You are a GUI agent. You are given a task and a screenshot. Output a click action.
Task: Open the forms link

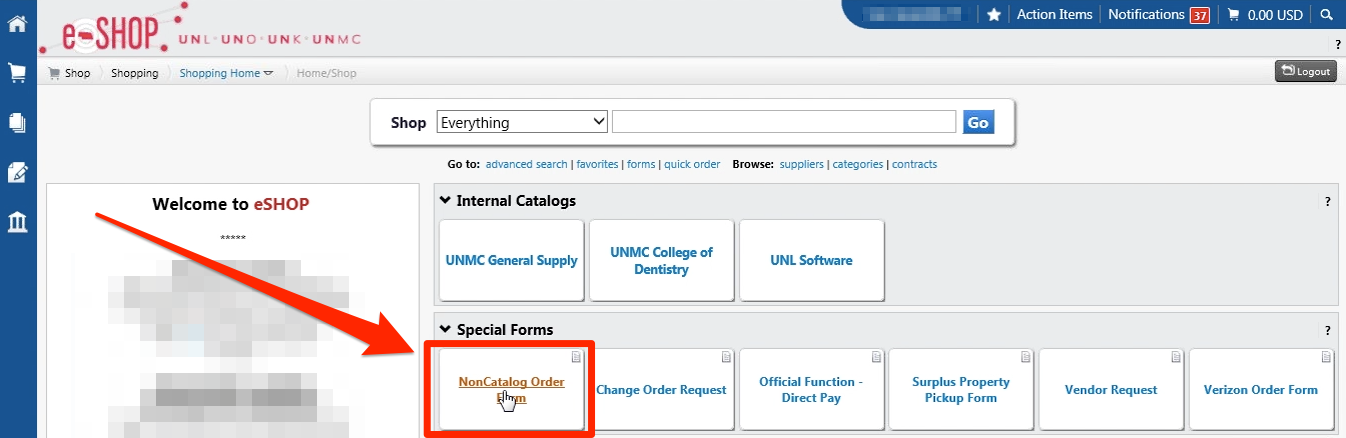[641, 164]
